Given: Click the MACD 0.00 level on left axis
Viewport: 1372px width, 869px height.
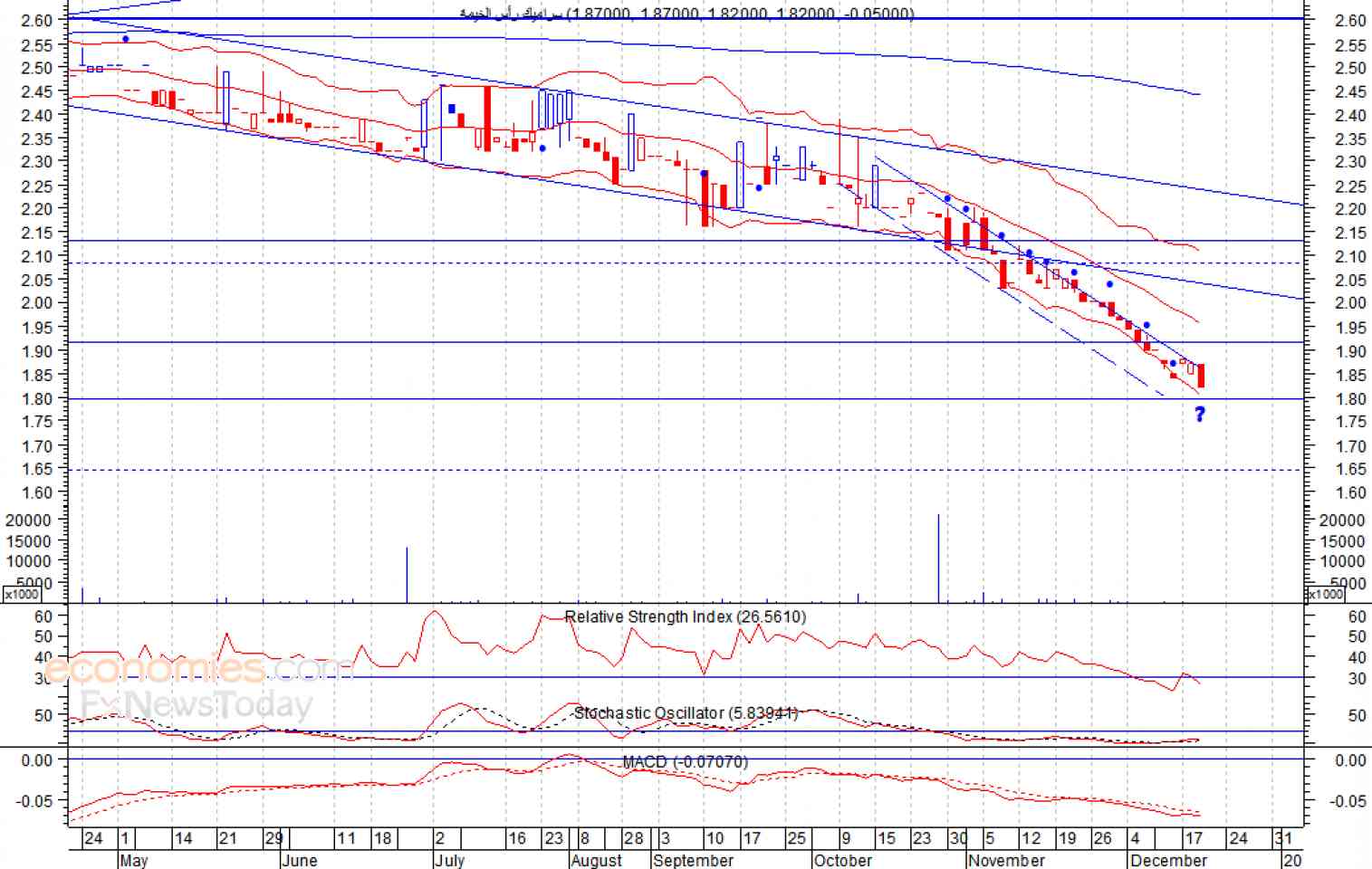Looking at the screenshot, I should click(37, 760).
